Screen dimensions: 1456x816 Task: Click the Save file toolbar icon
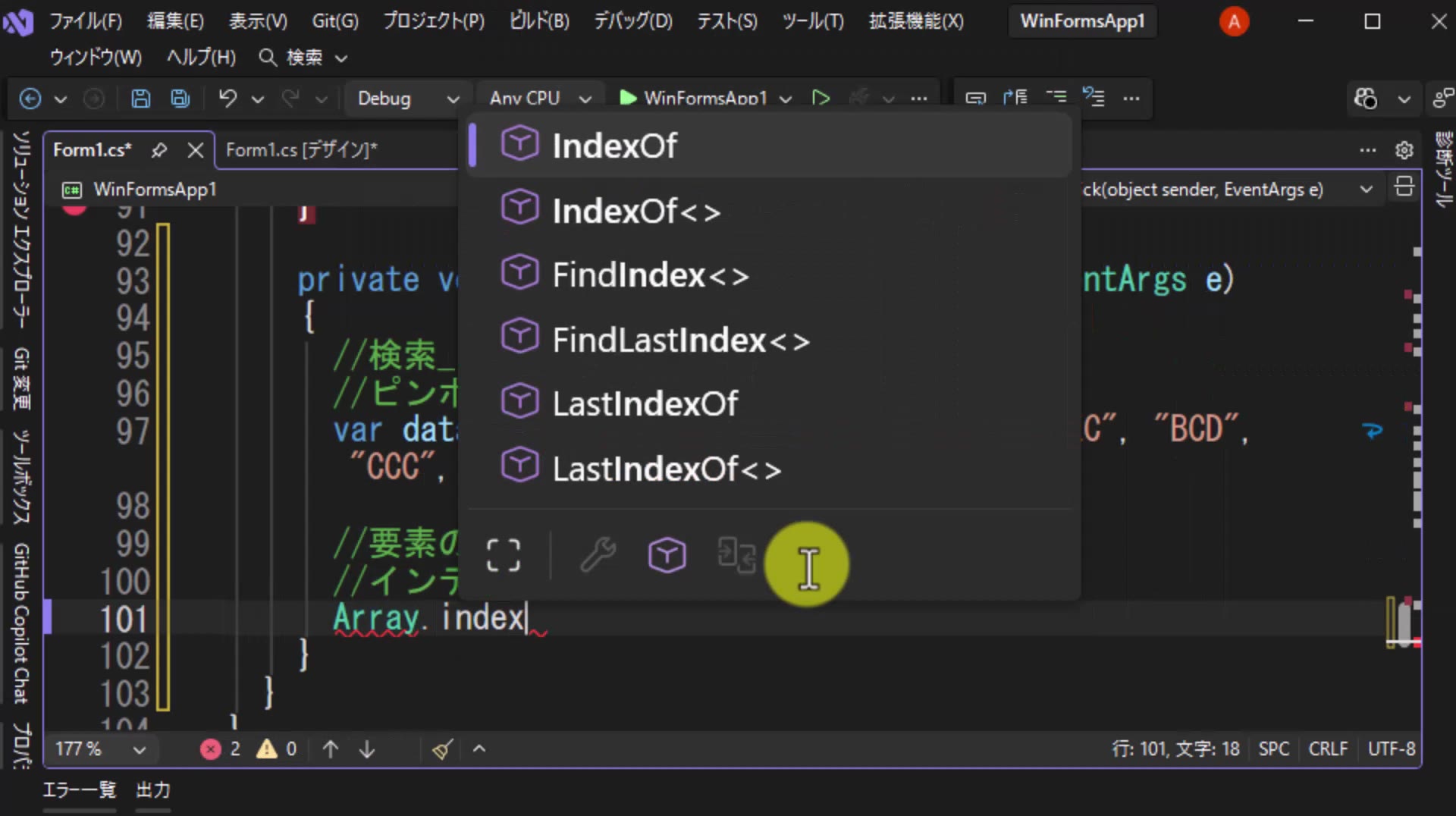click(140, 99)
